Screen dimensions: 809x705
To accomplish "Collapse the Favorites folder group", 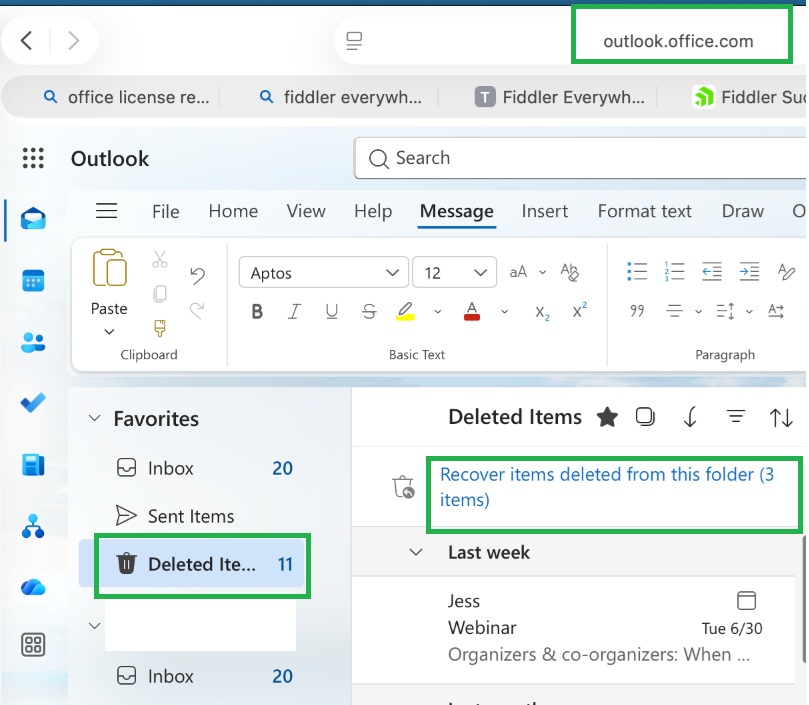I will click(x=94, y=418).
